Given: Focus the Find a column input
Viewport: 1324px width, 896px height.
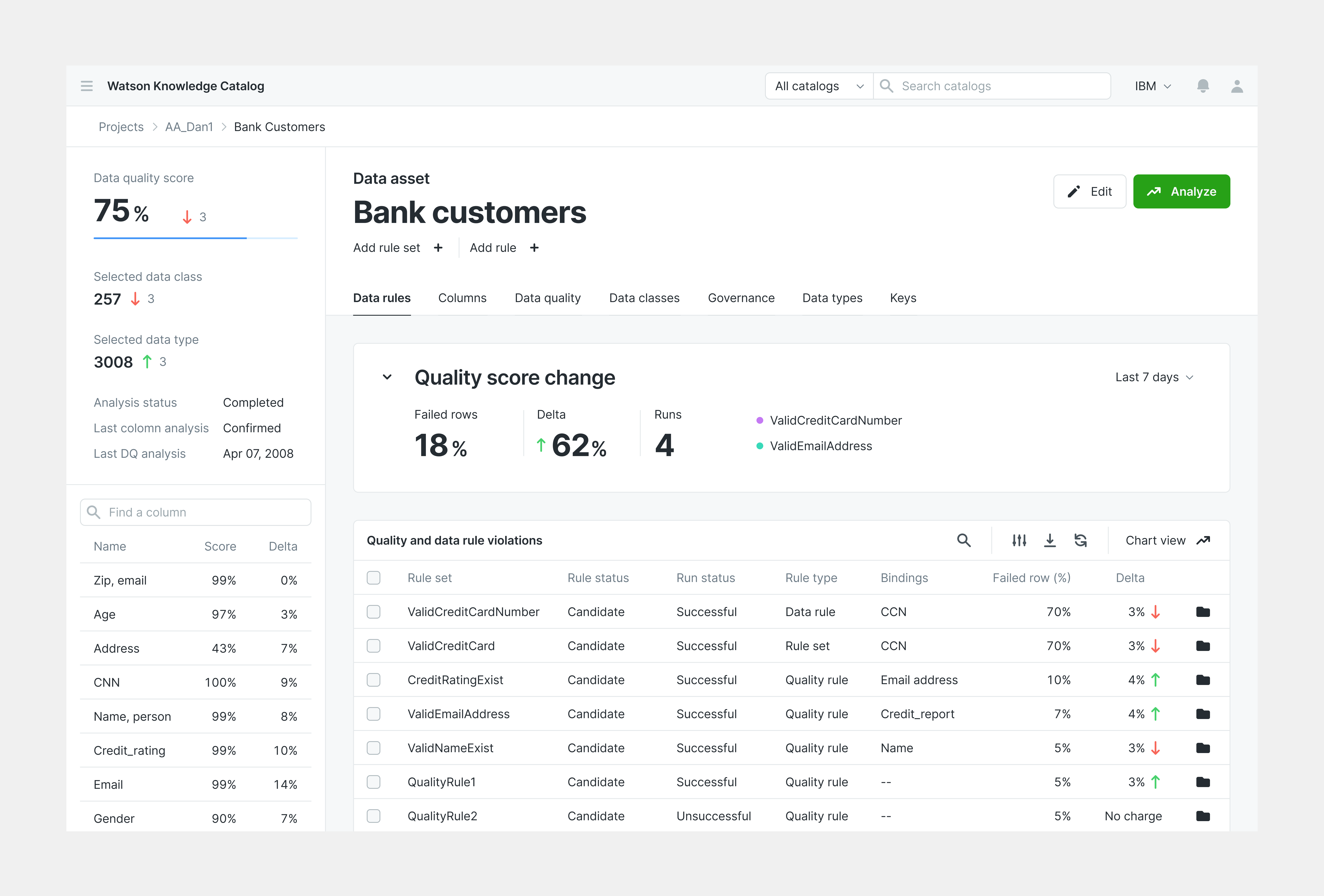Looking at the screenshot, I should pos(195,512).
